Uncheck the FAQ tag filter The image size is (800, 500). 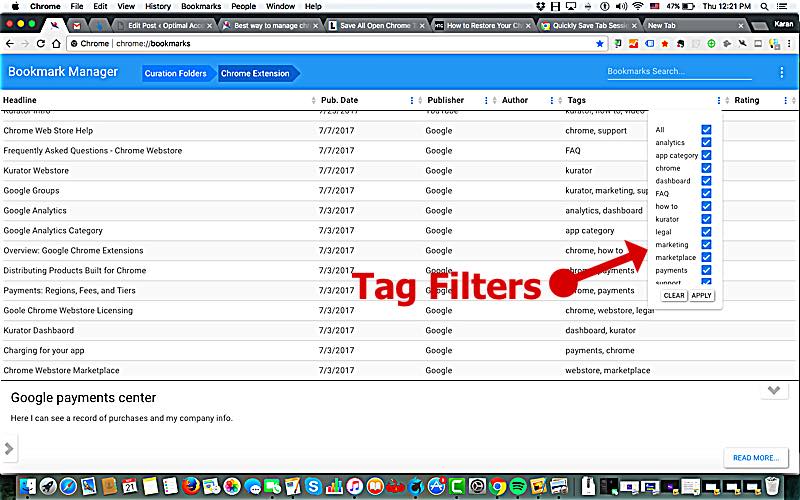point(706,193)
